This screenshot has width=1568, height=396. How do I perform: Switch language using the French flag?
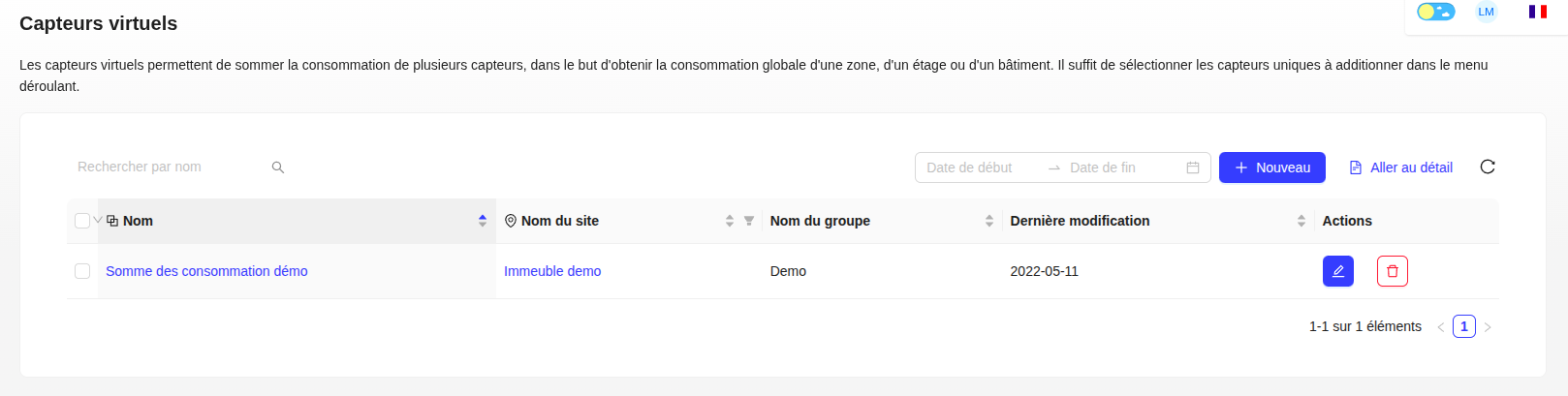[1538, 12]
